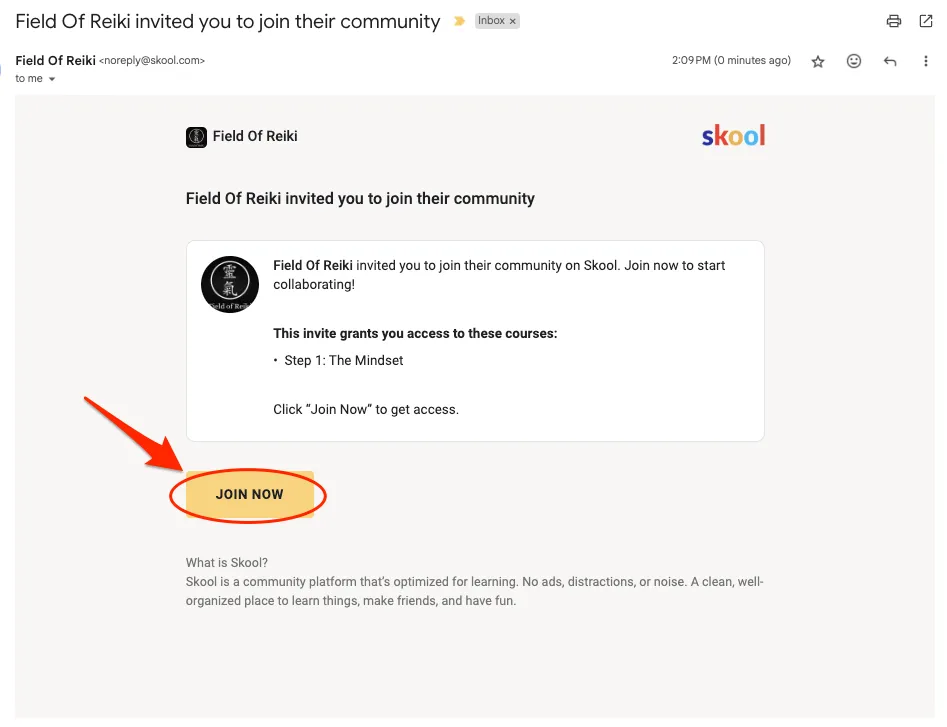This screenshot has height=727, width=947.
Task: Click the sender name Field Of Reiki
Action: coord(55,61)
